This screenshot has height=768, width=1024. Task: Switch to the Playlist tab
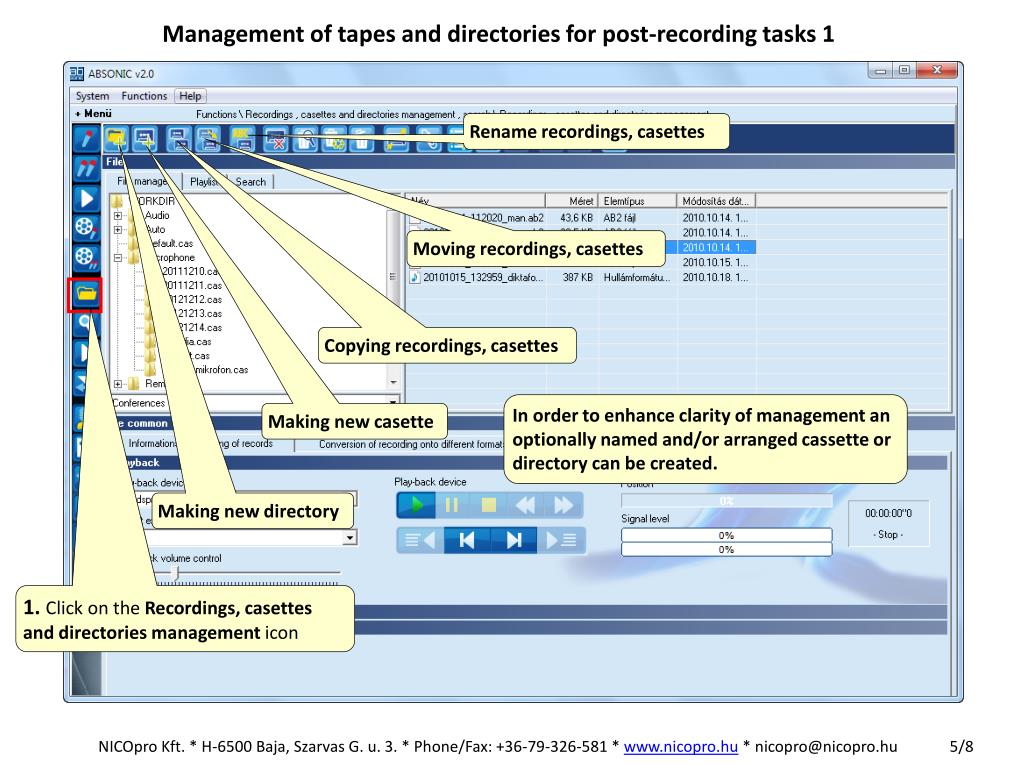click(x=204, y=182)
